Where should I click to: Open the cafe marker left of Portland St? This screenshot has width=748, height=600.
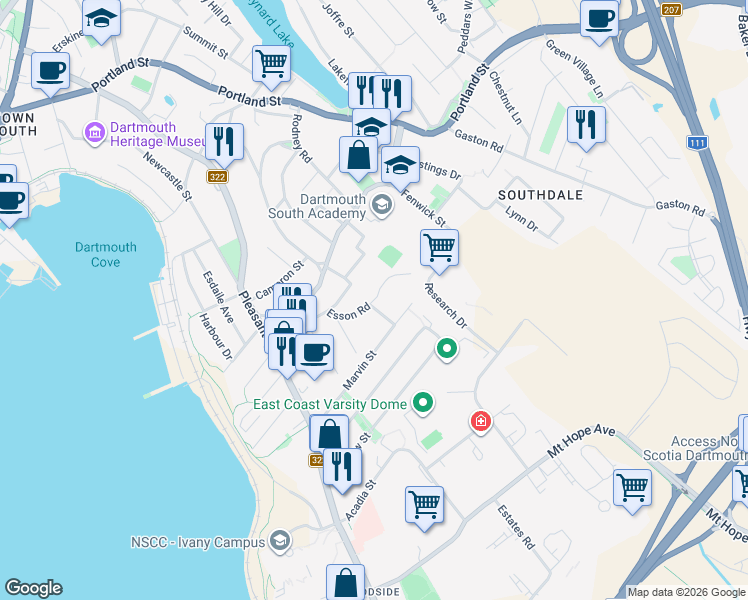[x=51, y=74]
